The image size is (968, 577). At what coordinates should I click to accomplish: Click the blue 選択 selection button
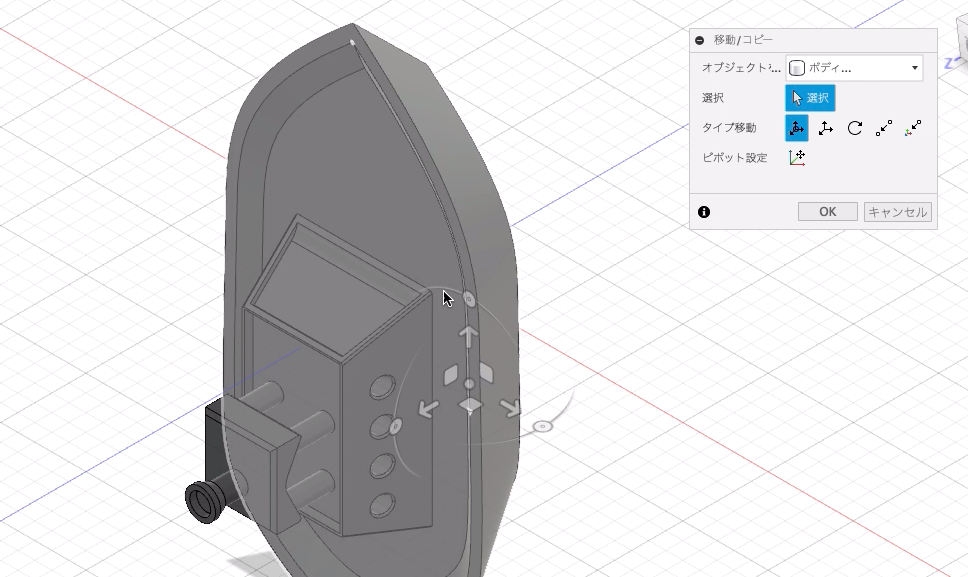(x=810, y=98)
